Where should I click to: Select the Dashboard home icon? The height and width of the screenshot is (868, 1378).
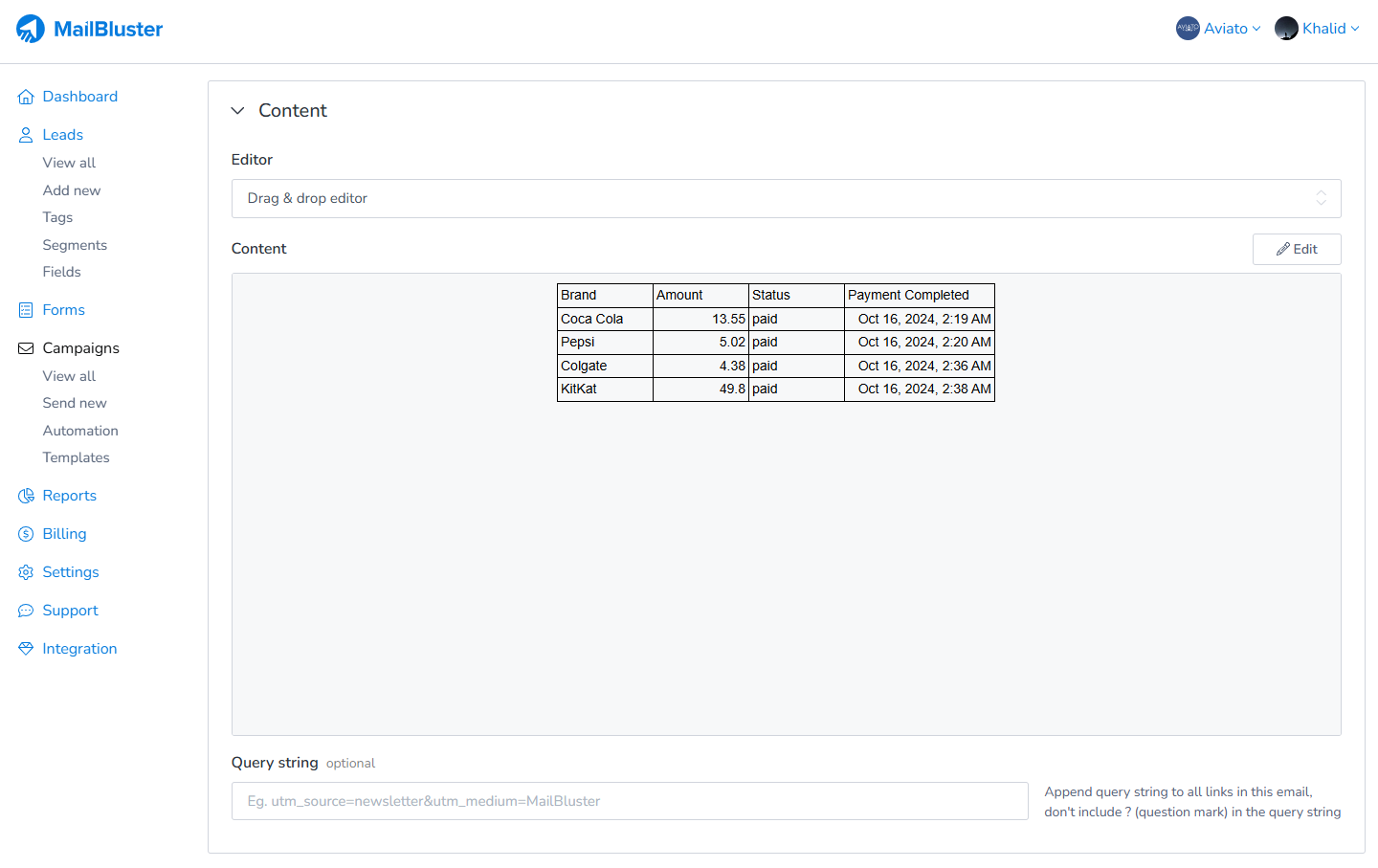coord(25,96)
